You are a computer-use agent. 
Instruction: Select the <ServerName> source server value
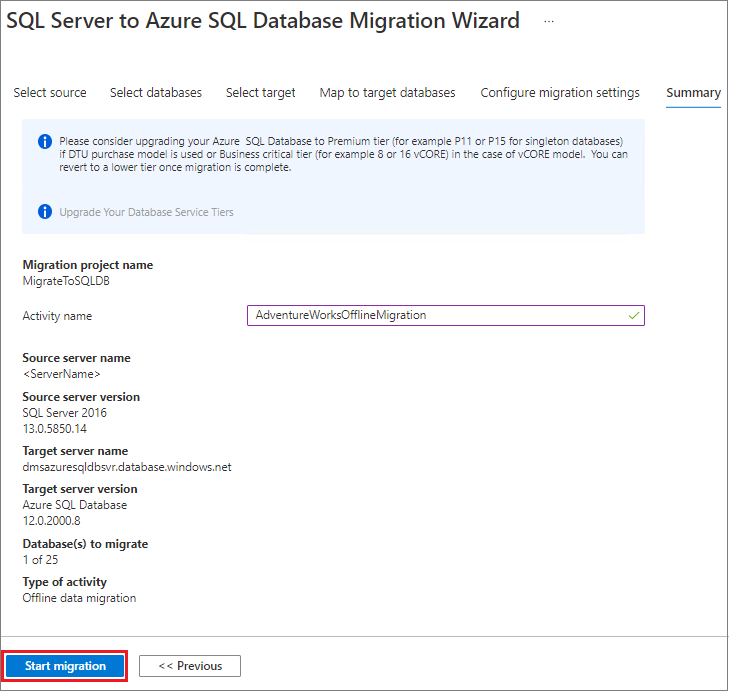[x=61, y=374]
